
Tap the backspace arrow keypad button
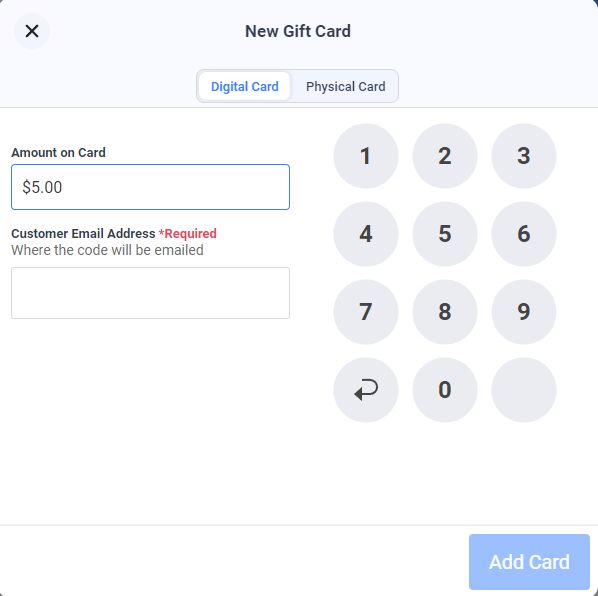366,390
